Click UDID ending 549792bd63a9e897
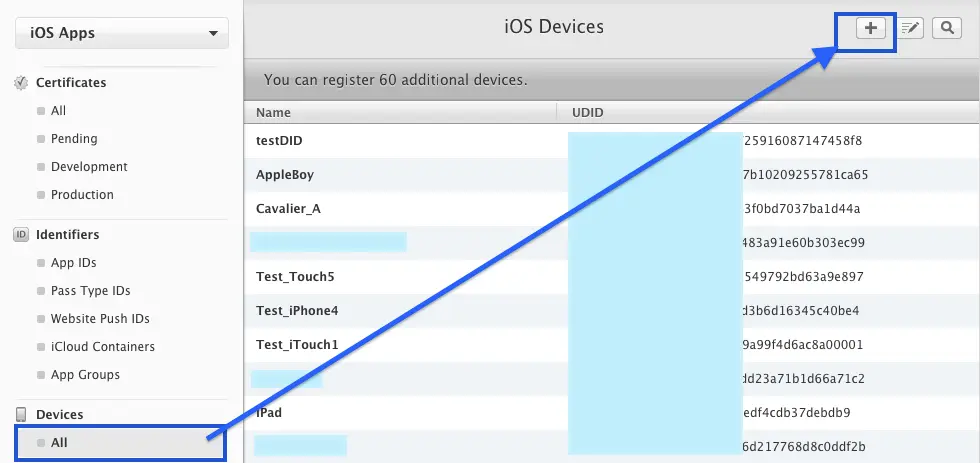The image size is (980, 463). [803, 277]
